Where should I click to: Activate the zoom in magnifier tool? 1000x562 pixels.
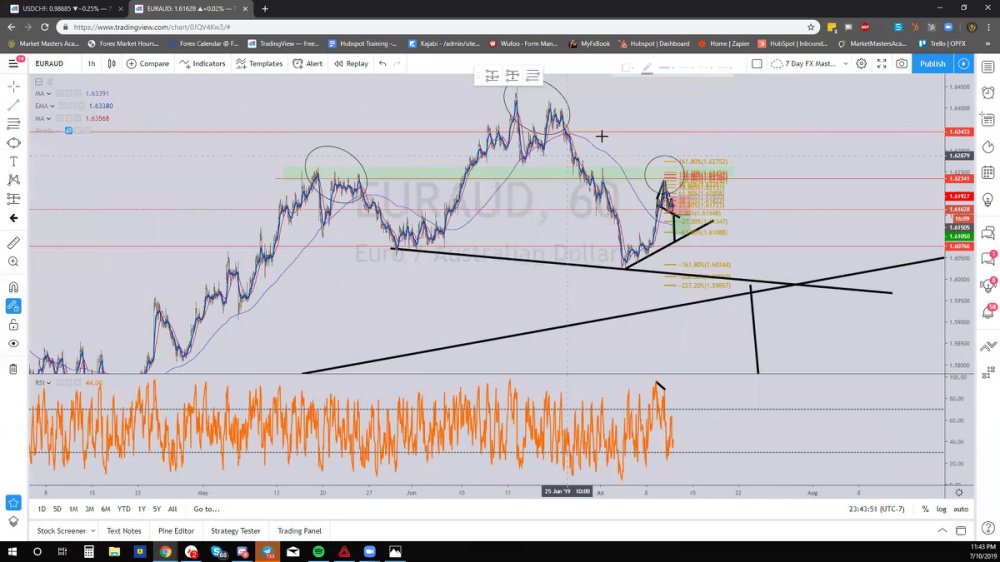[x=13, y=262]
